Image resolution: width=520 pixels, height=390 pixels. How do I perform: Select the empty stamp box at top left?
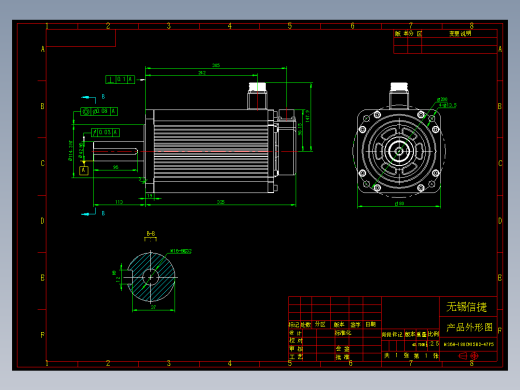click(x=81, y=38)
